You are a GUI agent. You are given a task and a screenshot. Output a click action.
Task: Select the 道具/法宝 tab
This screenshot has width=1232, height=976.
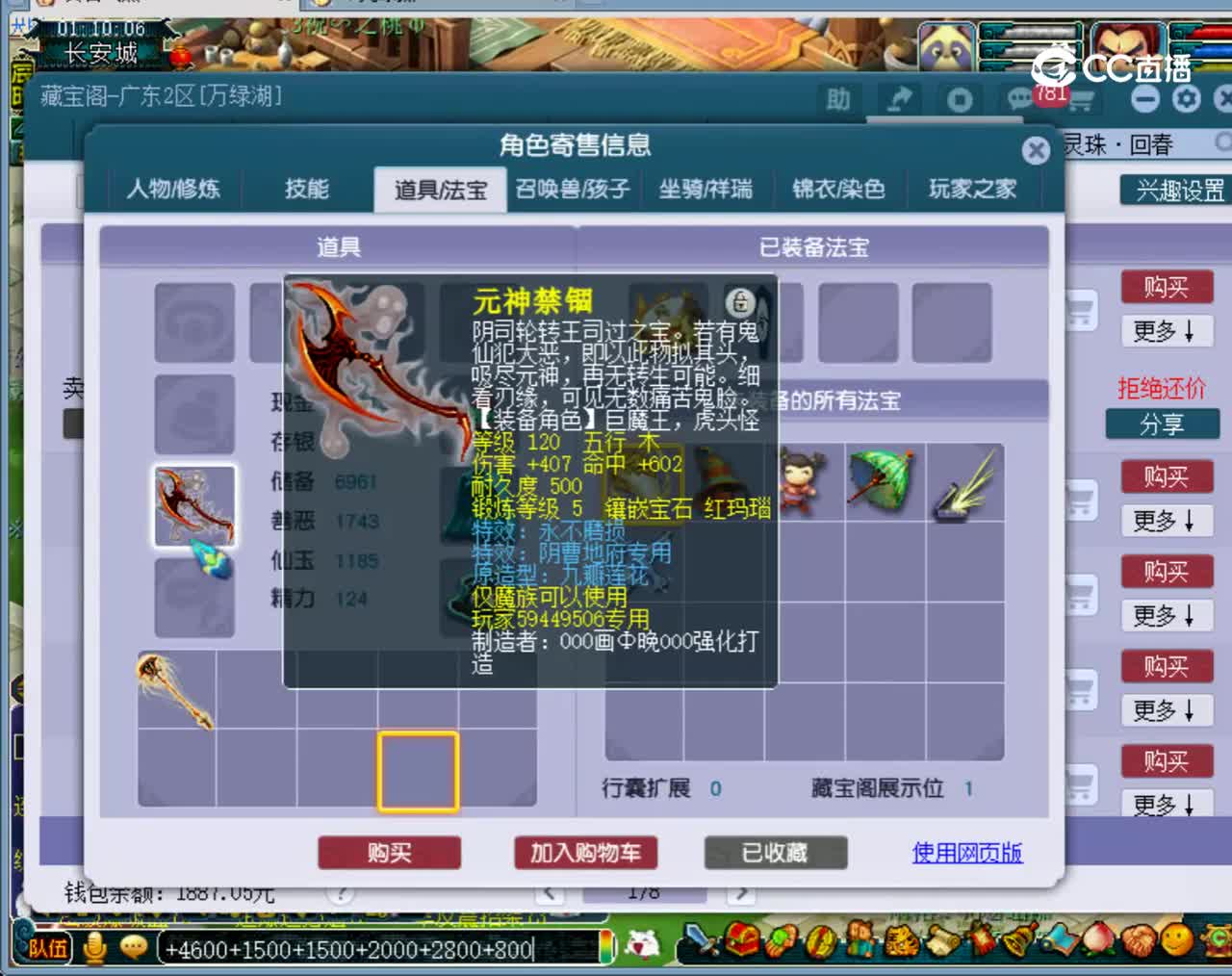(440, 190)
